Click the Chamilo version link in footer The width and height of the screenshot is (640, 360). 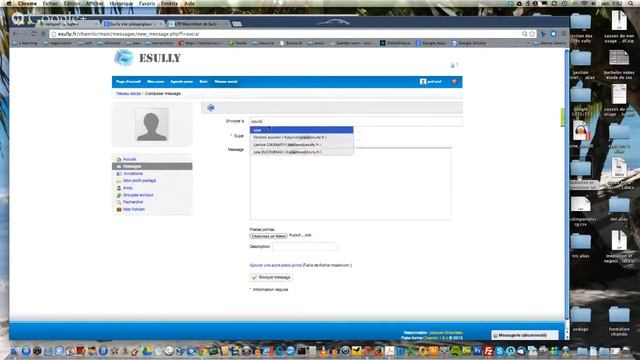tap(436, 338)
